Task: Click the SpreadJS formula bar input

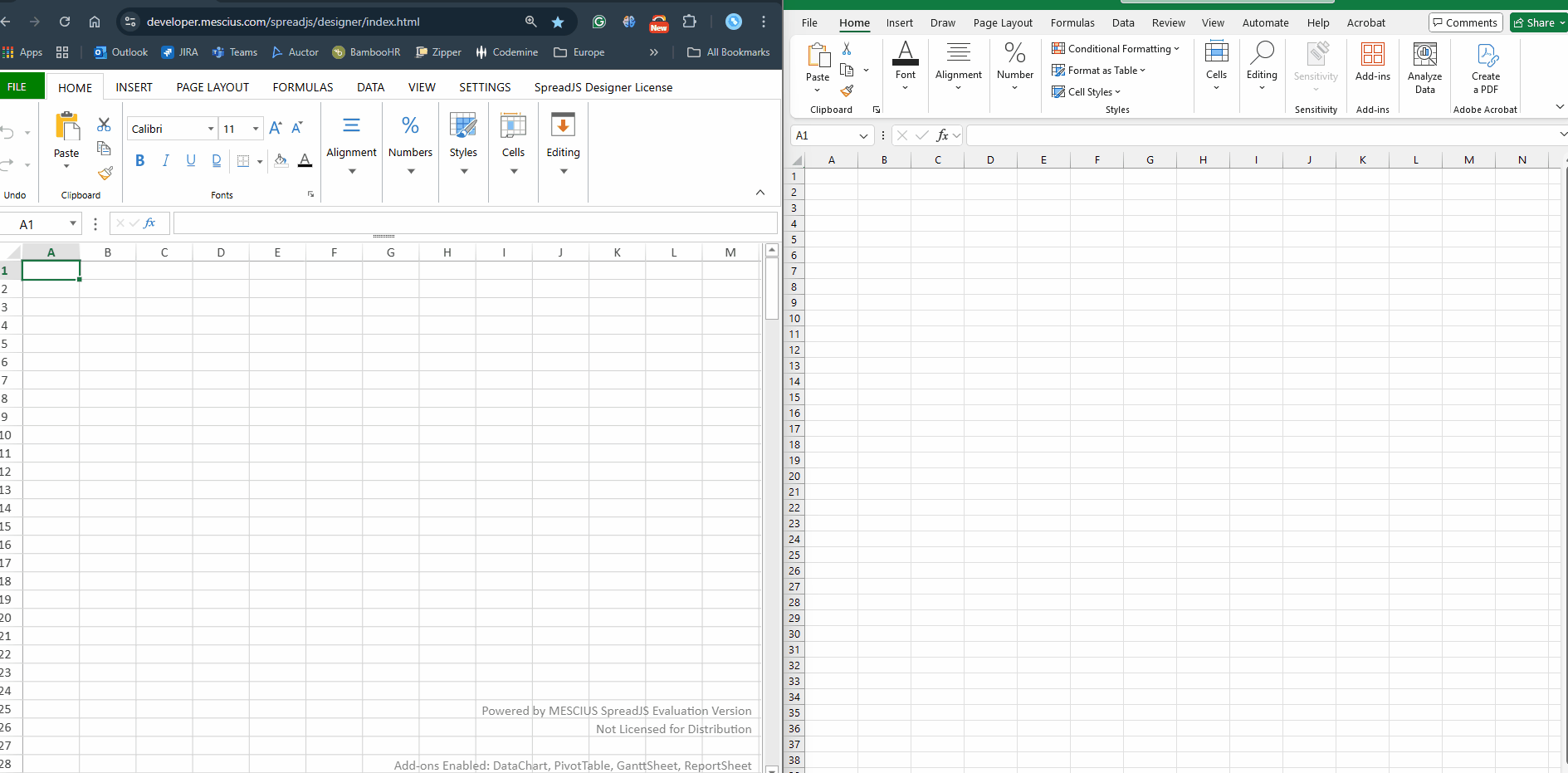Action: 475,223
